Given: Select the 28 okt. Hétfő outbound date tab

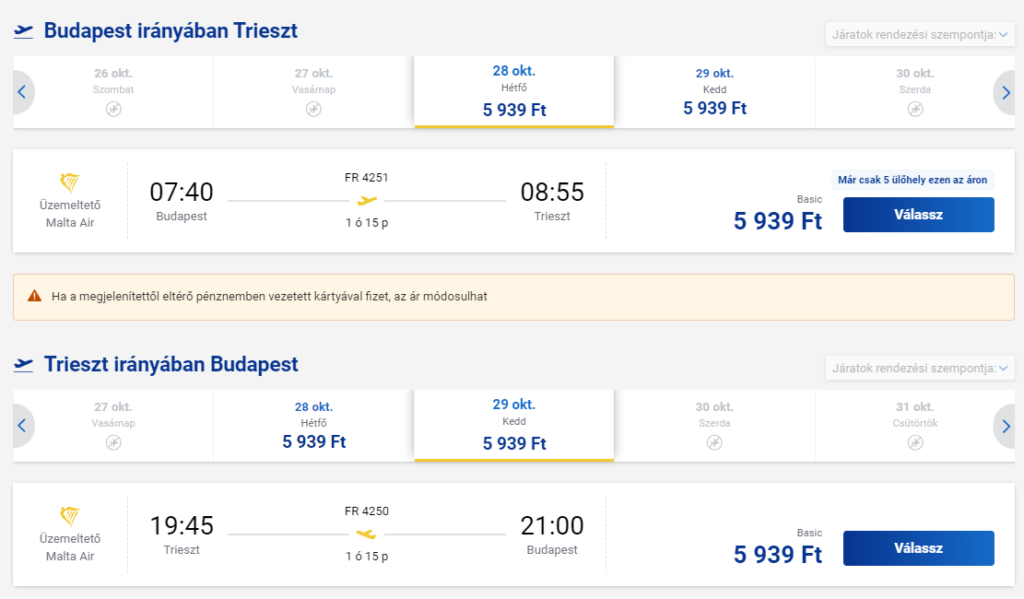Looking at the screenshot, I should (514, 91).
